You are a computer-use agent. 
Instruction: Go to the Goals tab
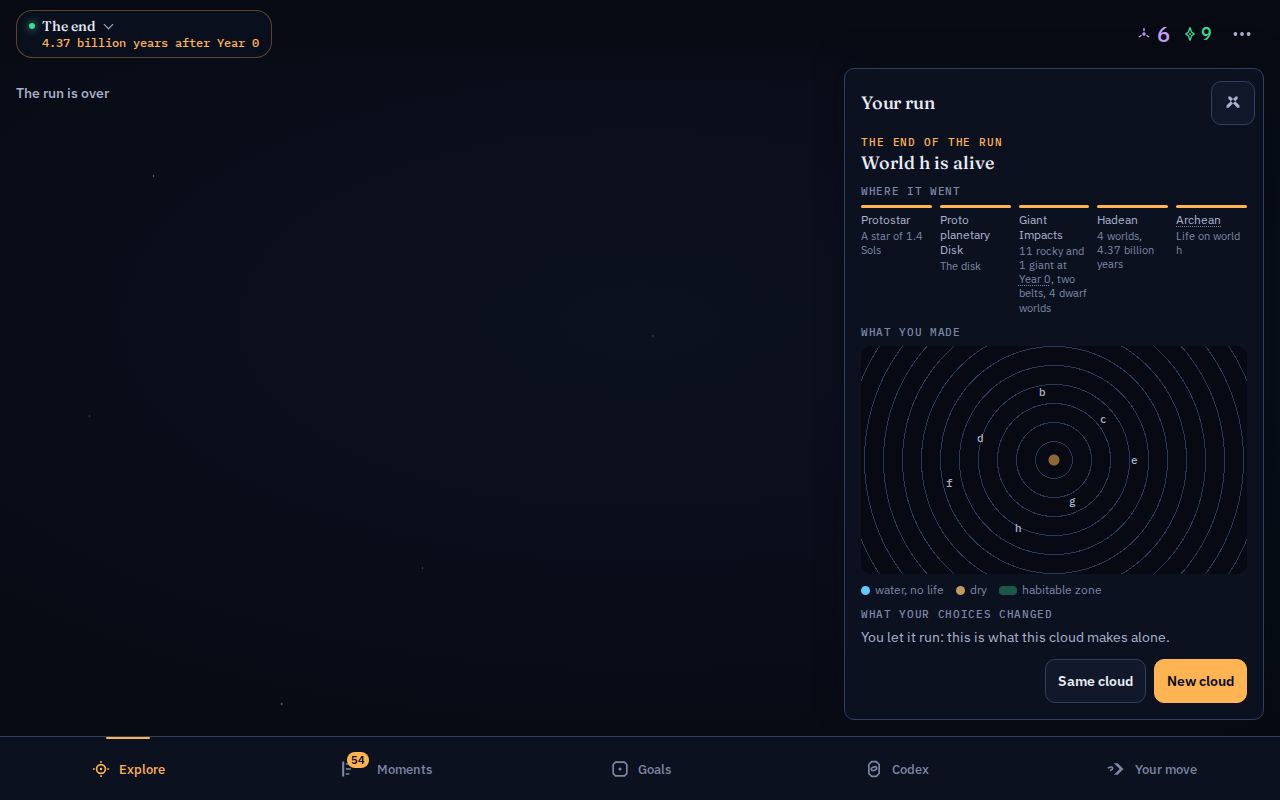click(641, 769)
